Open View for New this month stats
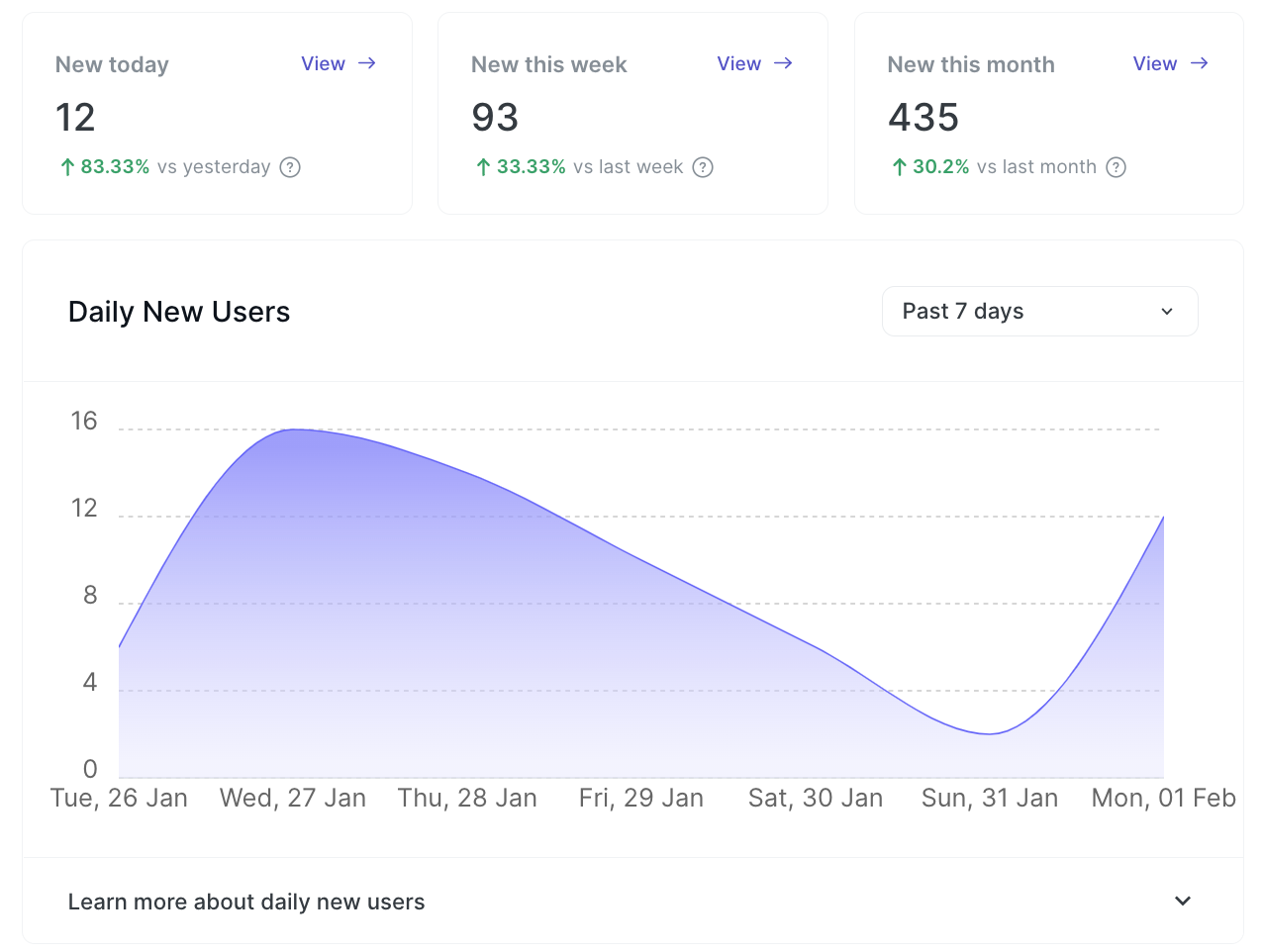The width and height of the screenshot is (1263, 952). click(x=1154, y=62)
